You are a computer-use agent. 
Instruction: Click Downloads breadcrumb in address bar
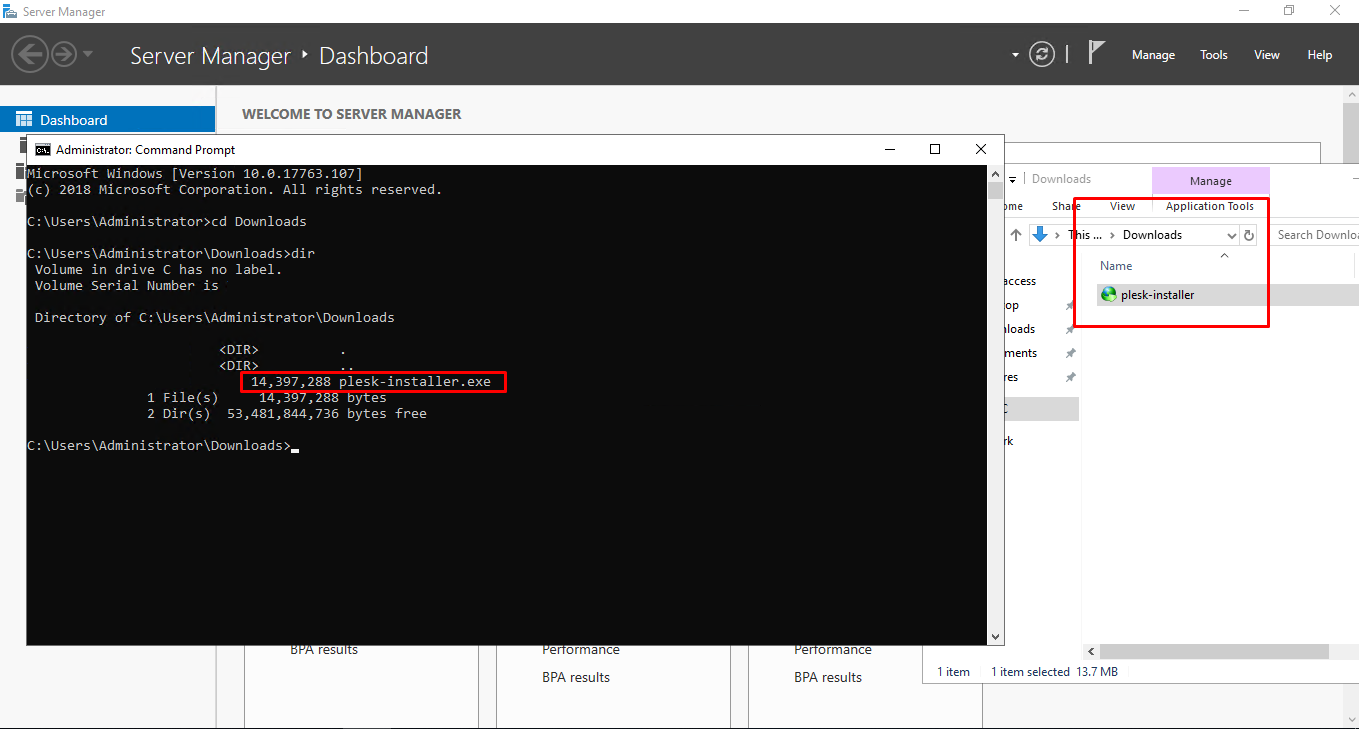(1152, 235)
